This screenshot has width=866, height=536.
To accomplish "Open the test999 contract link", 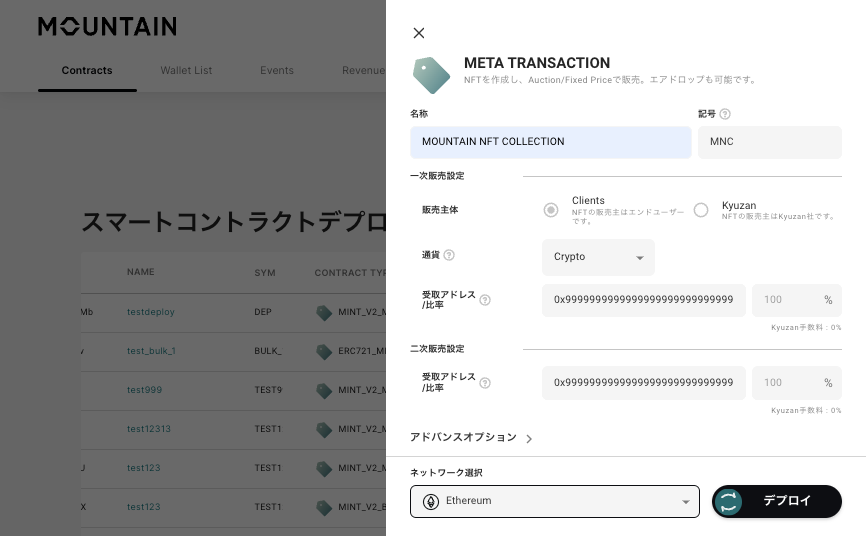I will 144,390.
